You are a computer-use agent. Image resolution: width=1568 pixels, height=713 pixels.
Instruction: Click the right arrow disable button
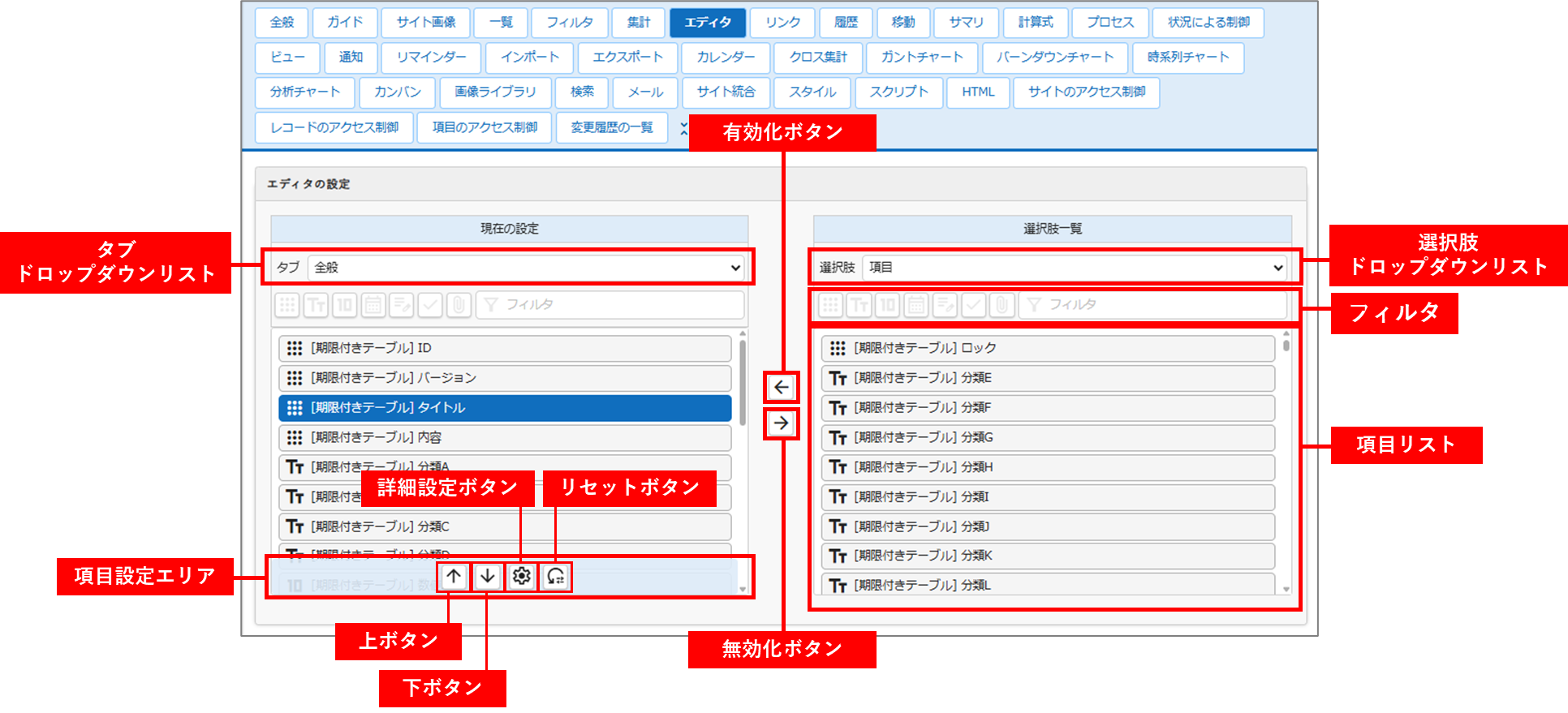point(781,423)
